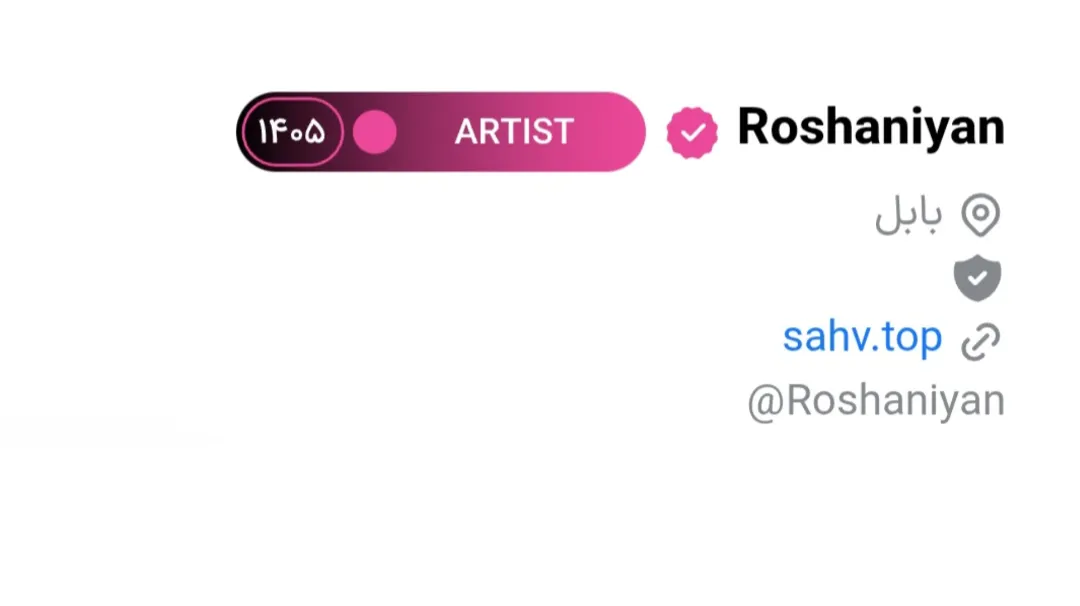Viewport: 1080px width, 606px height.
Task: Tap the outlined oval containing ۱۴۰۵
Action: 292,132
